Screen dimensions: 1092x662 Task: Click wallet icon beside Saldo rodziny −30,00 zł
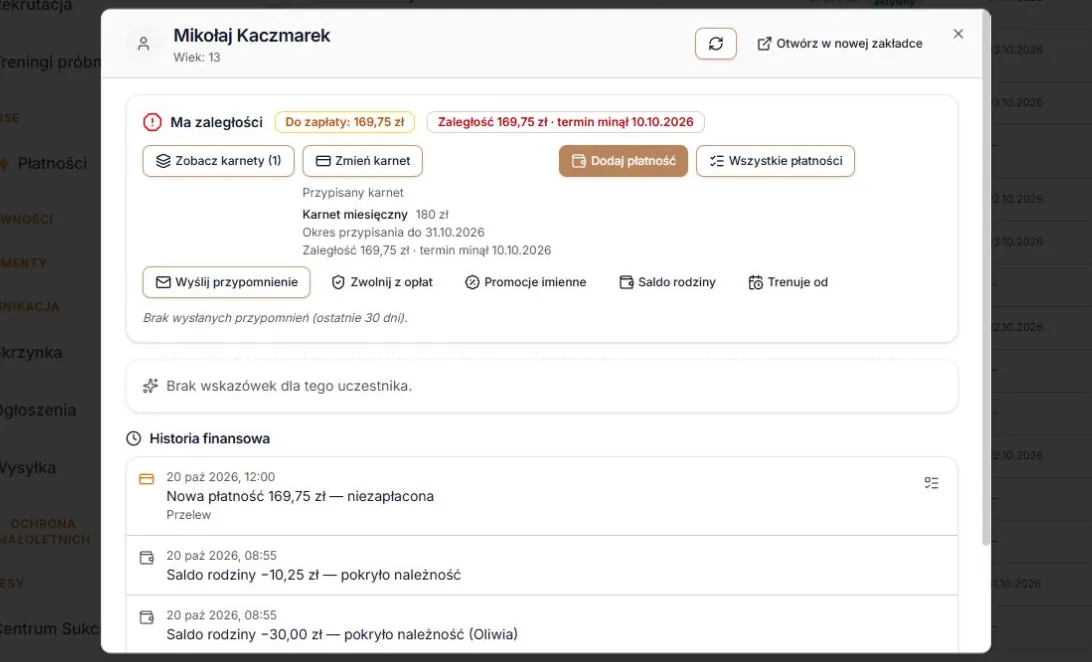pyautogui.click(x=146, y=617)
